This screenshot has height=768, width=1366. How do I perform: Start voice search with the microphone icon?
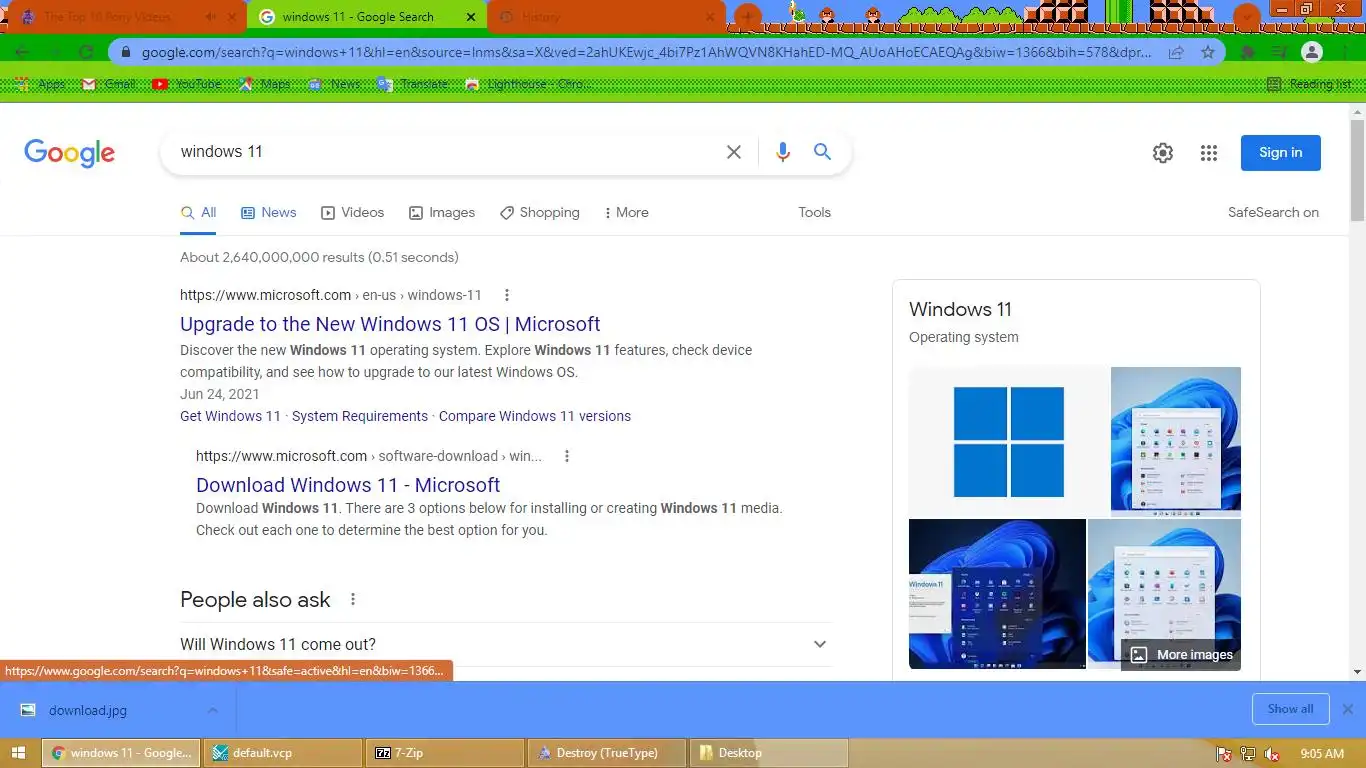click(783, 152)
